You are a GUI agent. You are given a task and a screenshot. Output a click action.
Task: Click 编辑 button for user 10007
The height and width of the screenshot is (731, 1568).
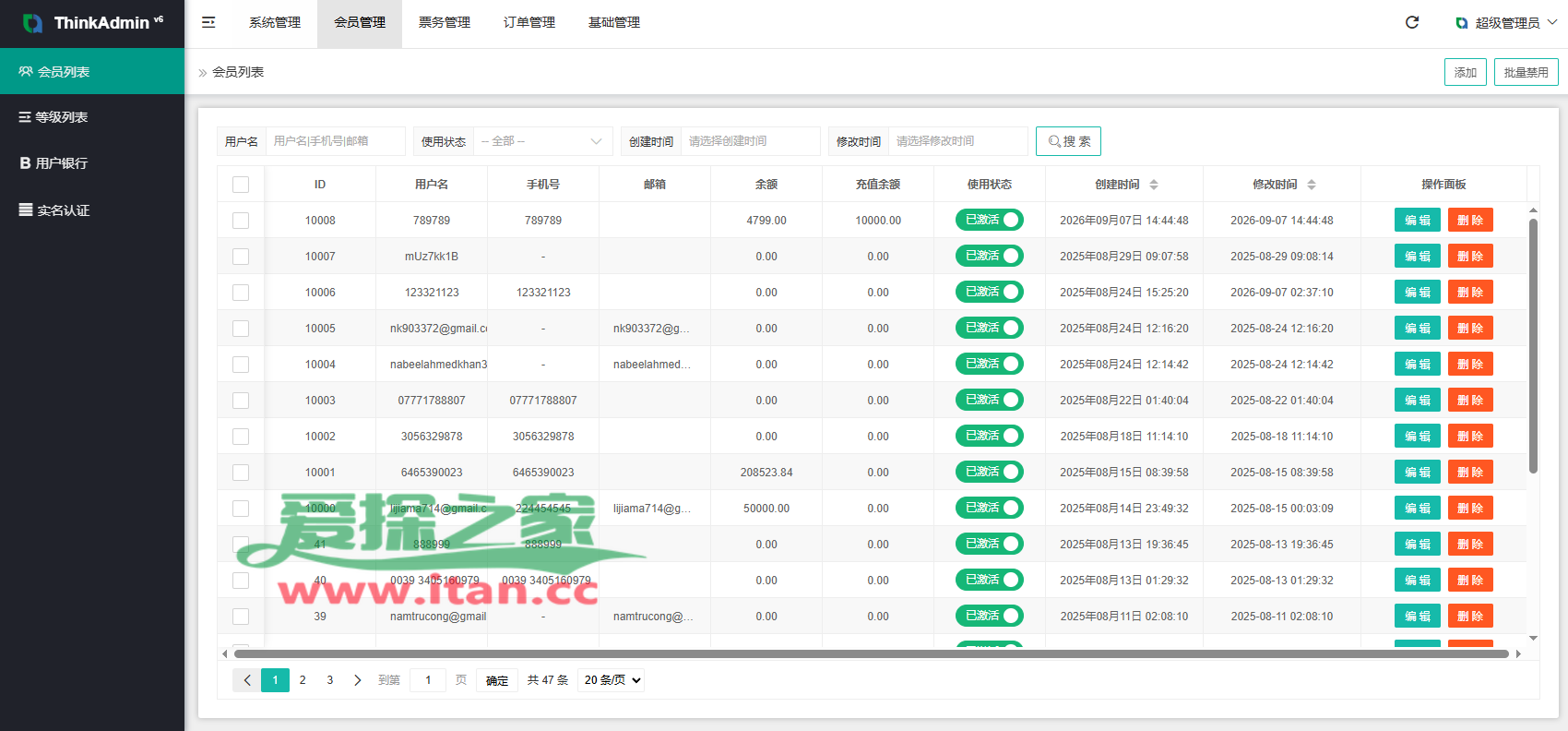tap(1418, 256)
